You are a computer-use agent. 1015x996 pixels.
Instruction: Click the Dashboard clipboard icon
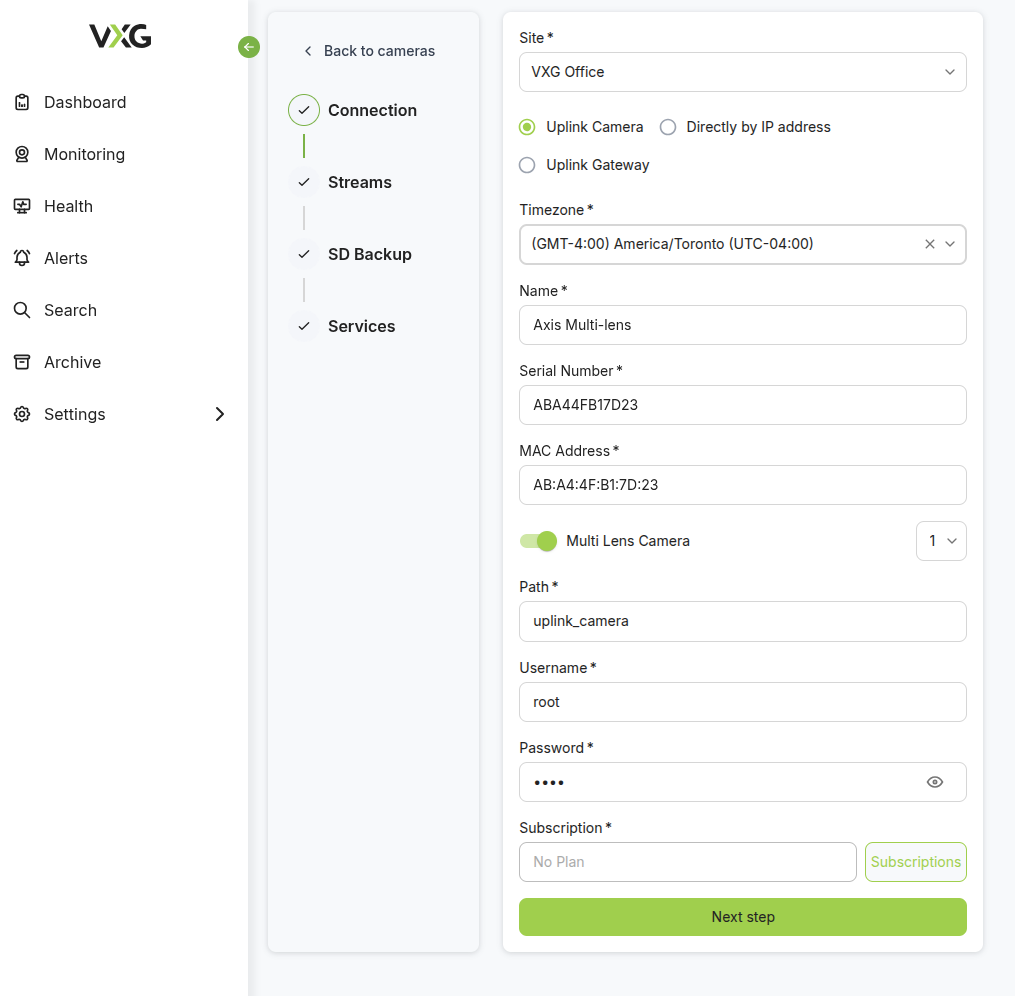click(22, 102)
